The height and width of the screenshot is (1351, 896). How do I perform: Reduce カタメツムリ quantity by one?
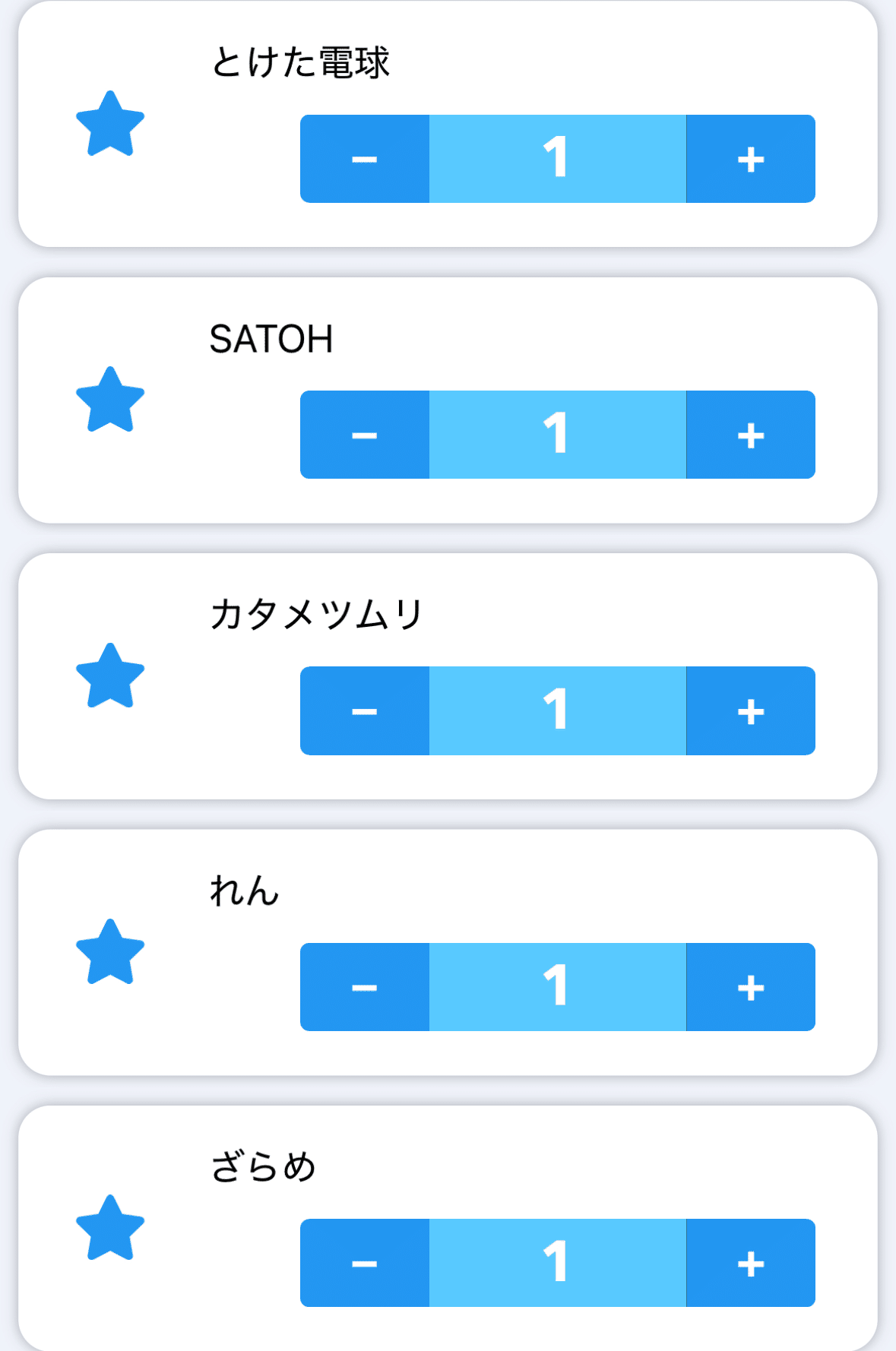[x=365, y=711]
